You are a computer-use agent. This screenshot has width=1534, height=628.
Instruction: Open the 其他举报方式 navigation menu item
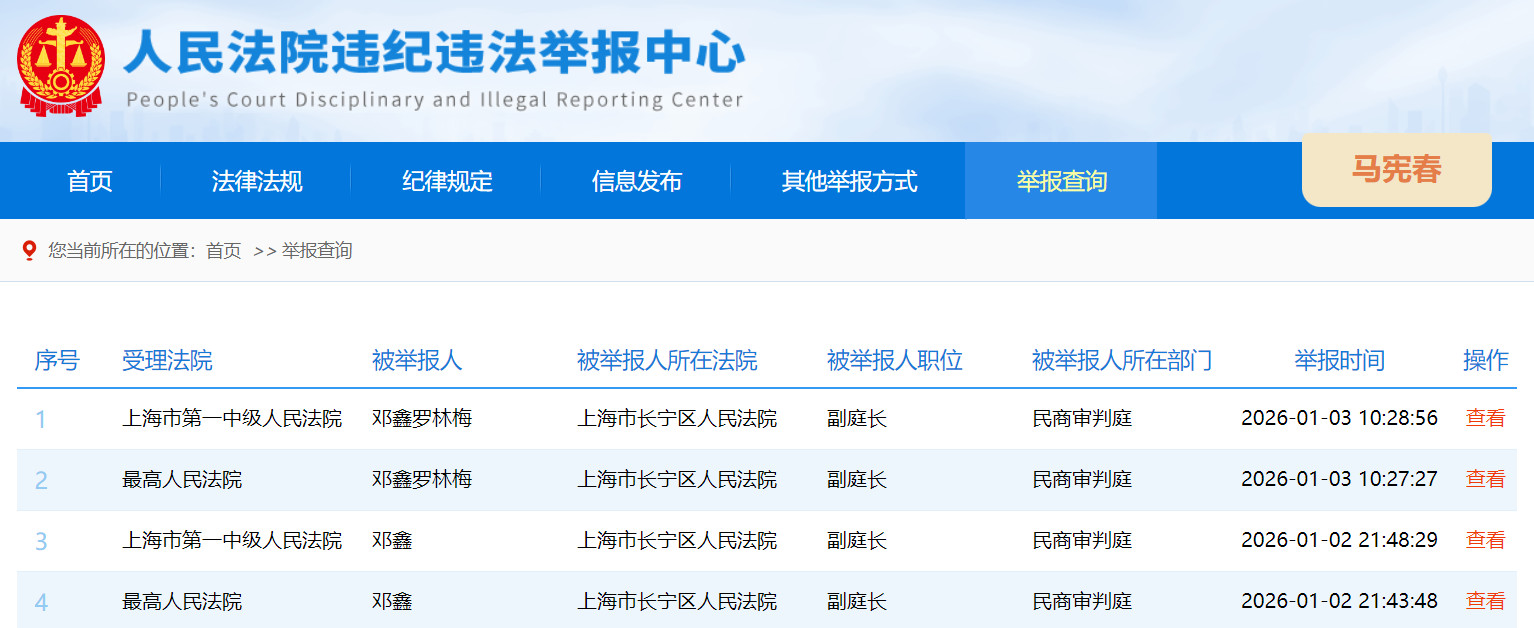pyautogui.click(x=849, y=180)
